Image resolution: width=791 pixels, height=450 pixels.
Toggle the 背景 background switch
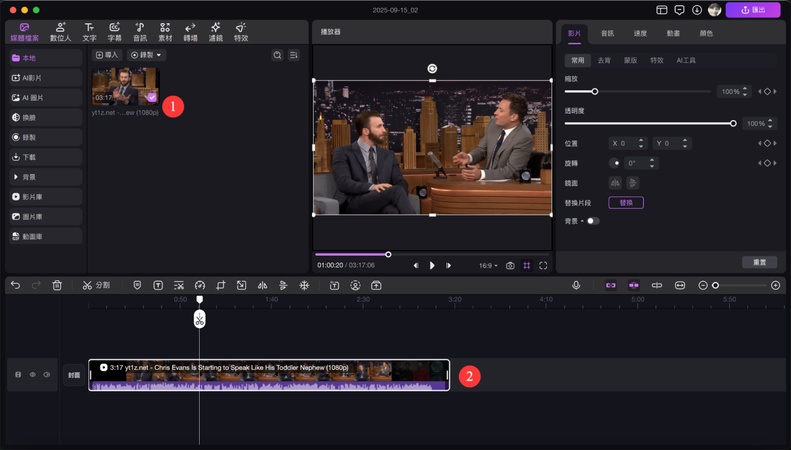592,221
